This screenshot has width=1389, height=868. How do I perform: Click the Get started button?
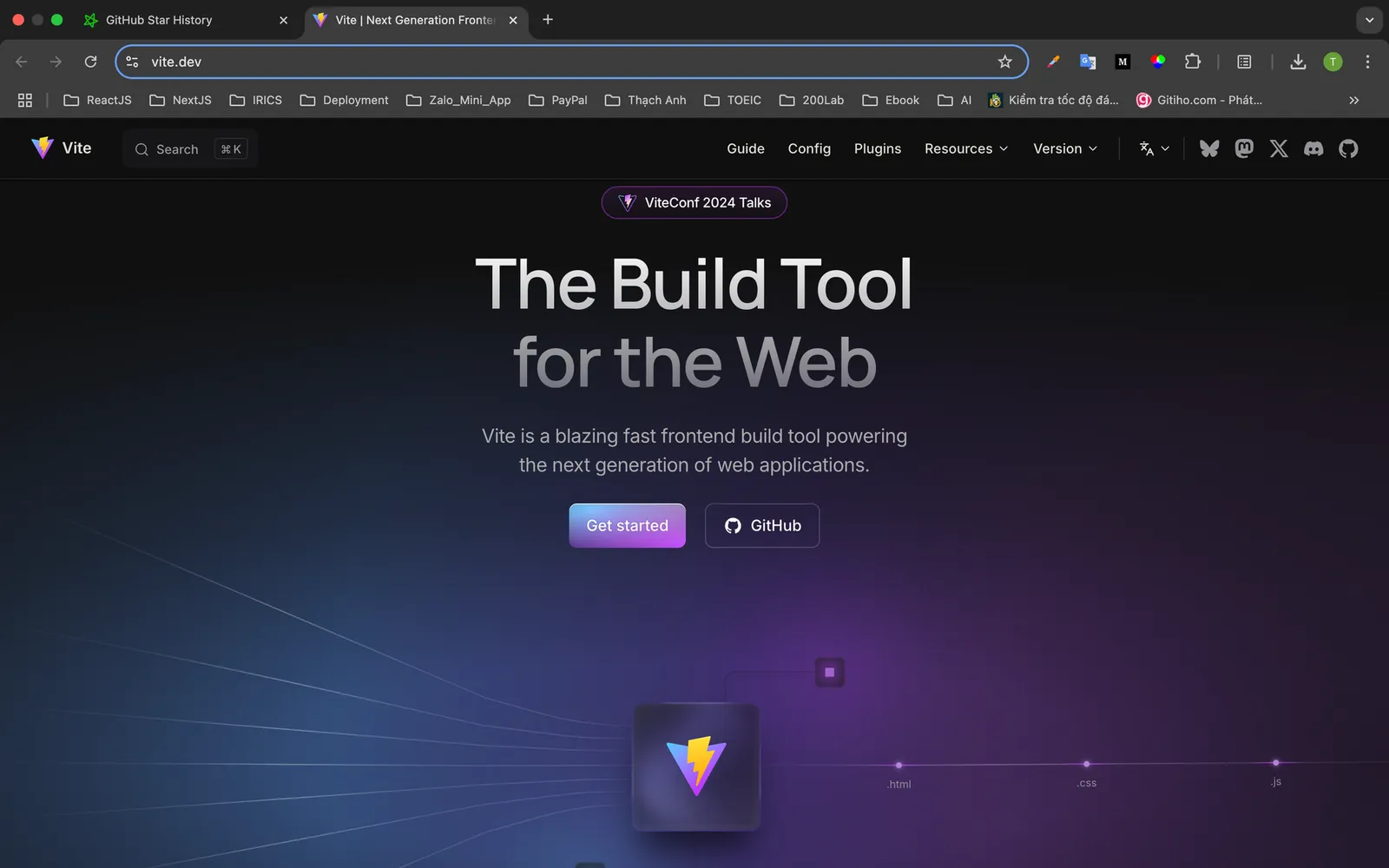point(627,525)
